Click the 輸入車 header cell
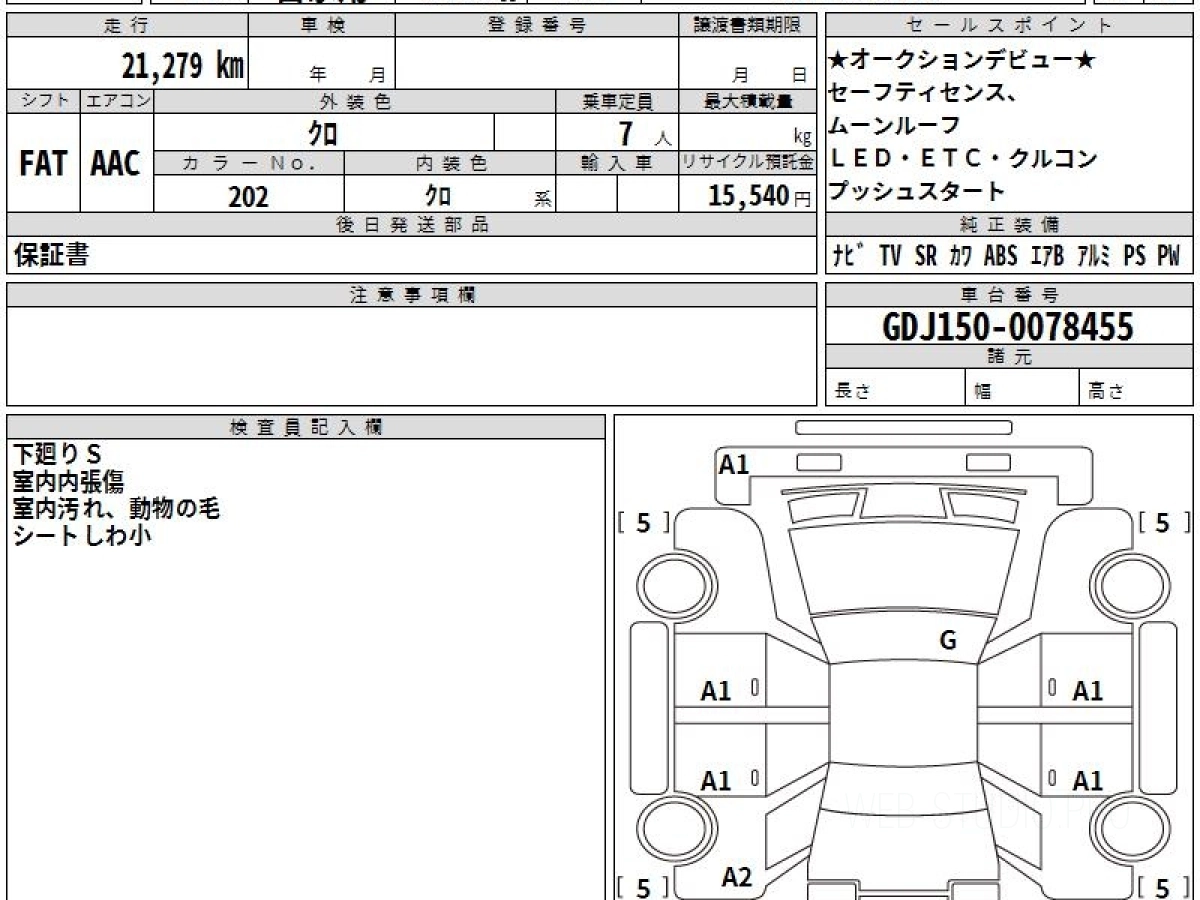The image size is (1200, 900). coord(618,163)
